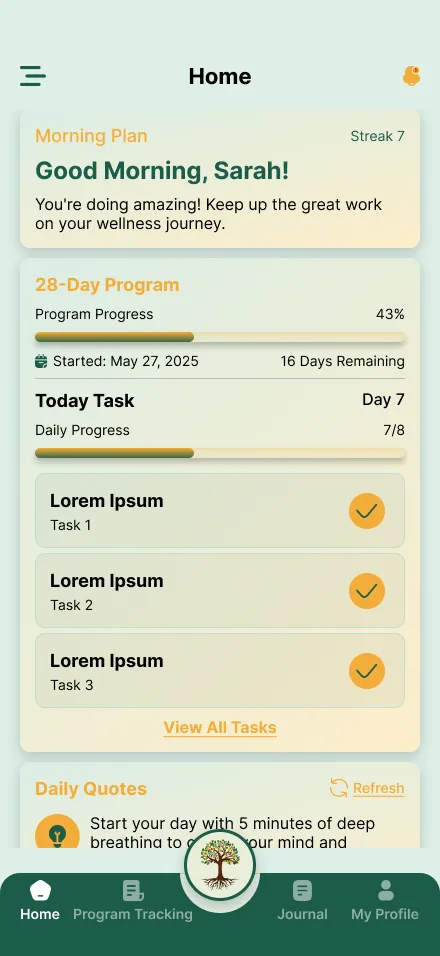The width and height of the screenshot is (440, 956).
Task: Click the Program Progress bar
Action: click(220, 337)
